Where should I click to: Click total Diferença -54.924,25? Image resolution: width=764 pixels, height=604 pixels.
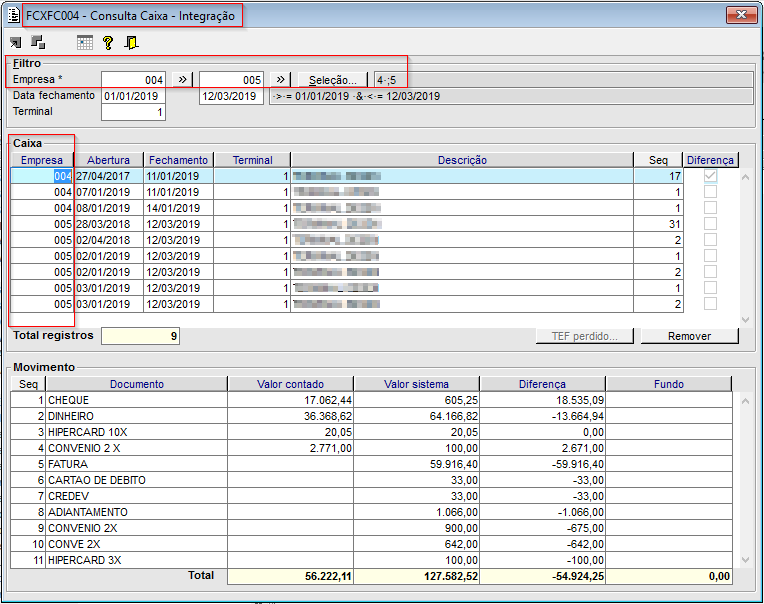542,576
